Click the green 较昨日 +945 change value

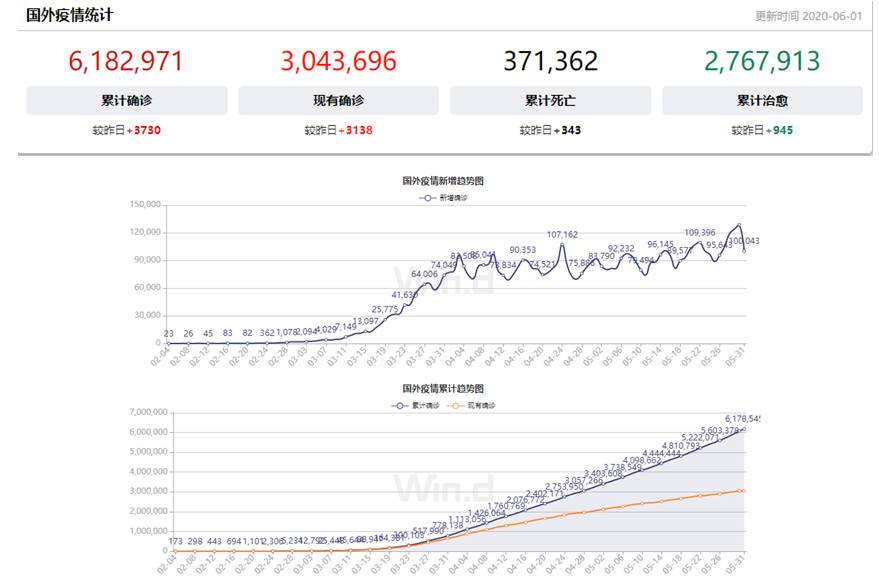(762, 130)
